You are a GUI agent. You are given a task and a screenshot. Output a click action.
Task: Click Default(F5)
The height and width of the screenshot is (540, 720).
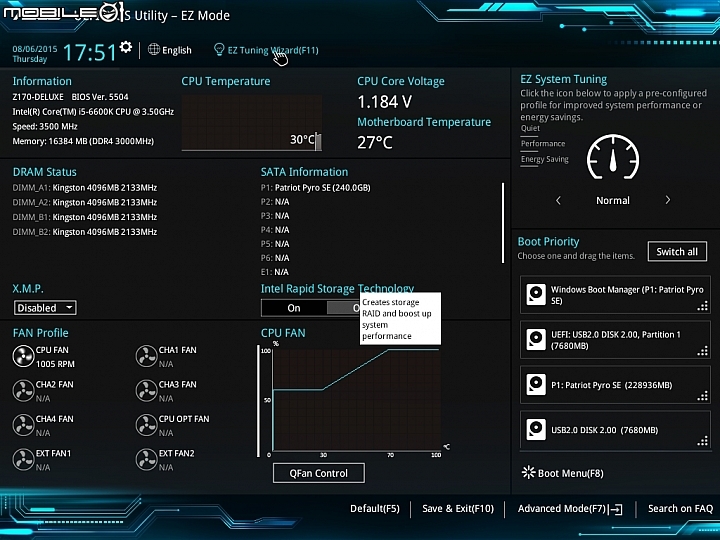pos(375,509)
